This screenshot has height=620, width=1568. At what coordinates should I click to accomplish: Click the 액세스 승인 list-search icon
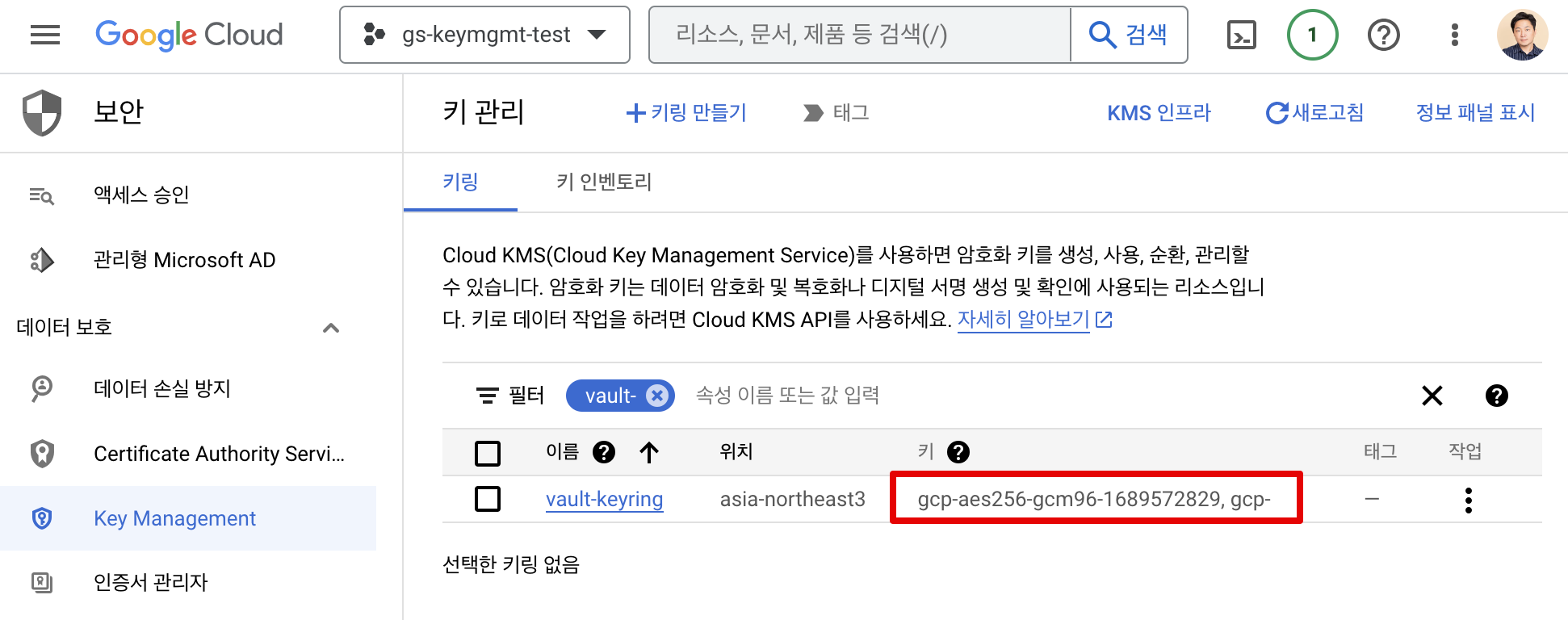42,195
